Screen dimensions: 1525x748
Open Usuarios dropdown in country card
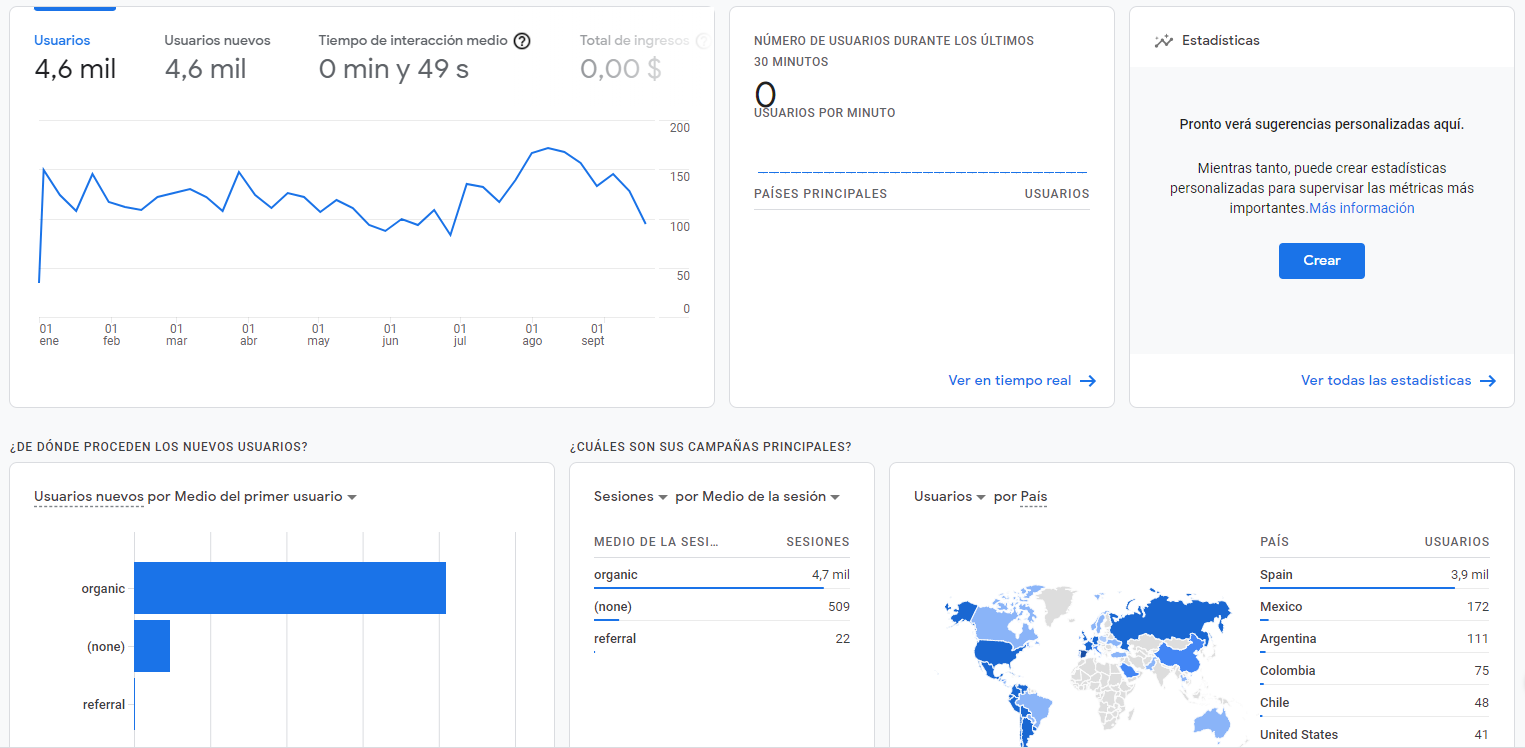click(x=950, y=497)
